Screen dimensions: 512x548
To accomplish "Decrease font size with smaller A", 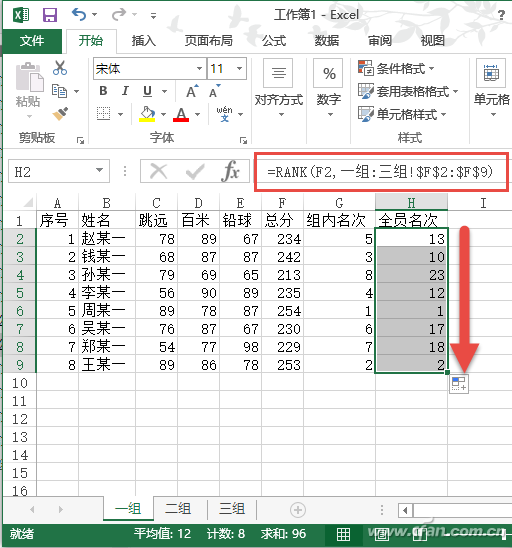I will pyautogui.click(x=215, y=92).
